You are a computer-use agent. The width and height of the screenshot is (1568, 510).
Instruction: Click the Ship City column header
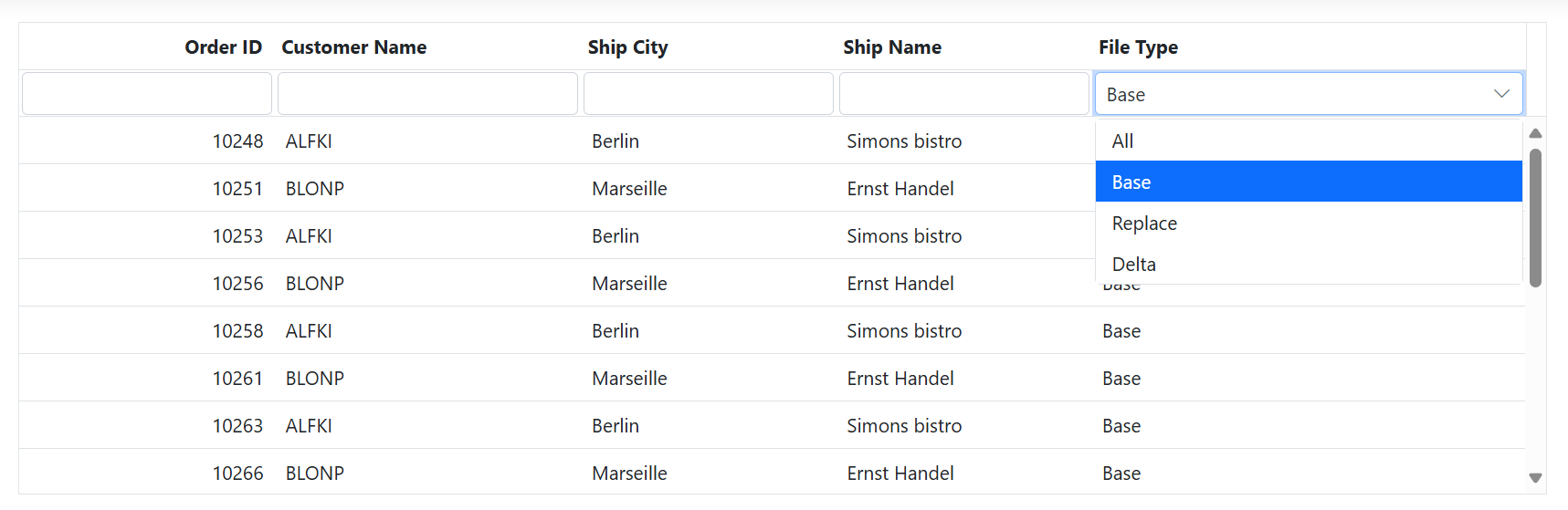[628, 47]
